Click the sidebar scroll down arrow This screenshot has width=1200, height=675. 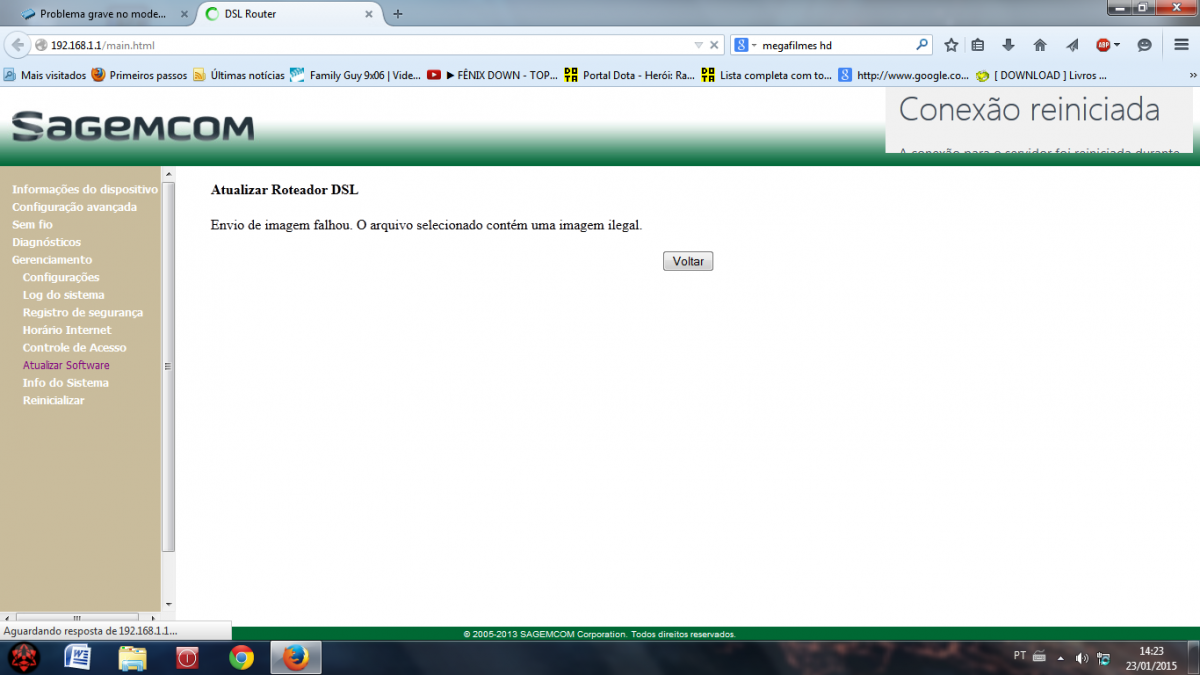point(168,605)
